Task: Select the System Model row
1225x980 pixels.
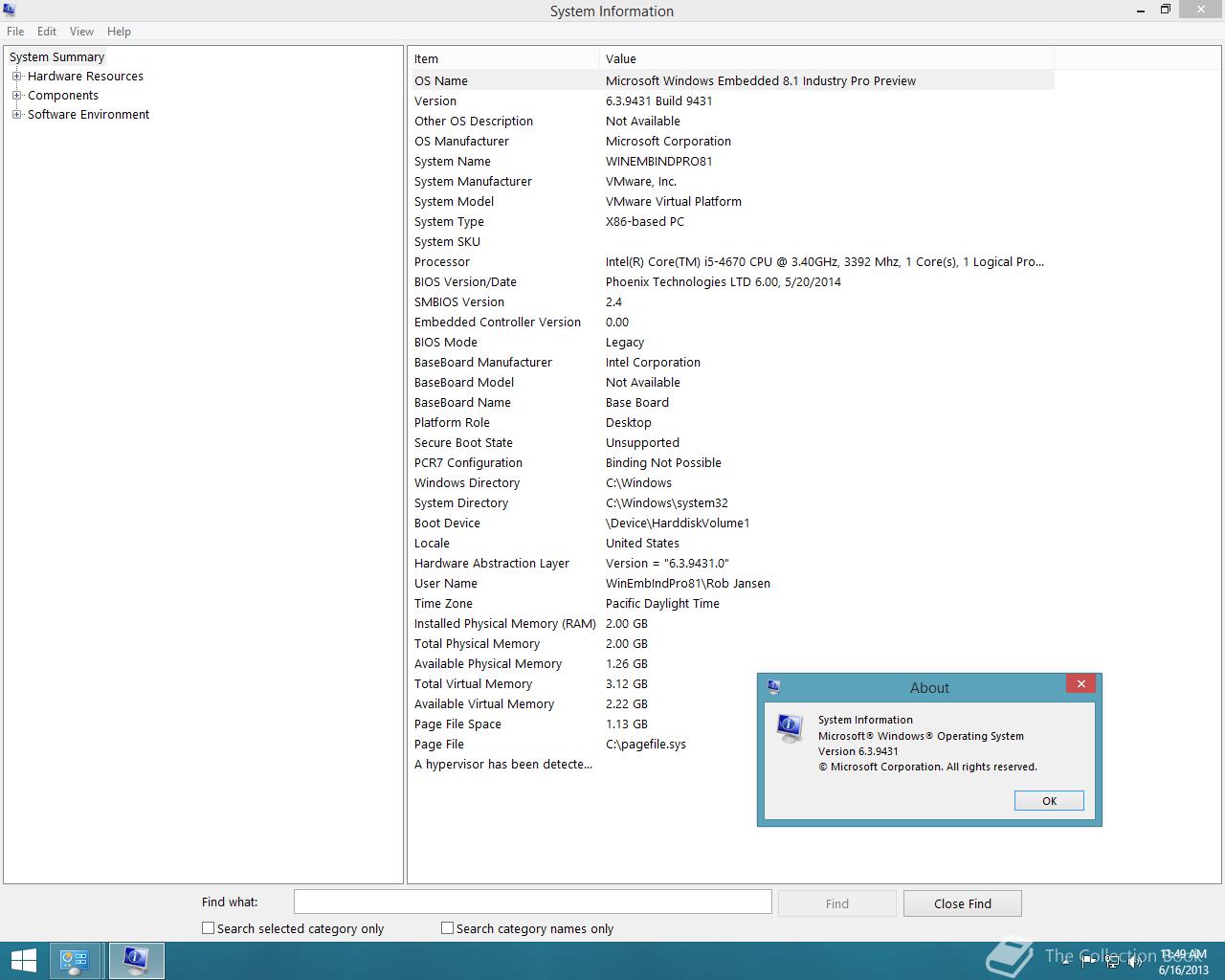Action: point(733,201)
